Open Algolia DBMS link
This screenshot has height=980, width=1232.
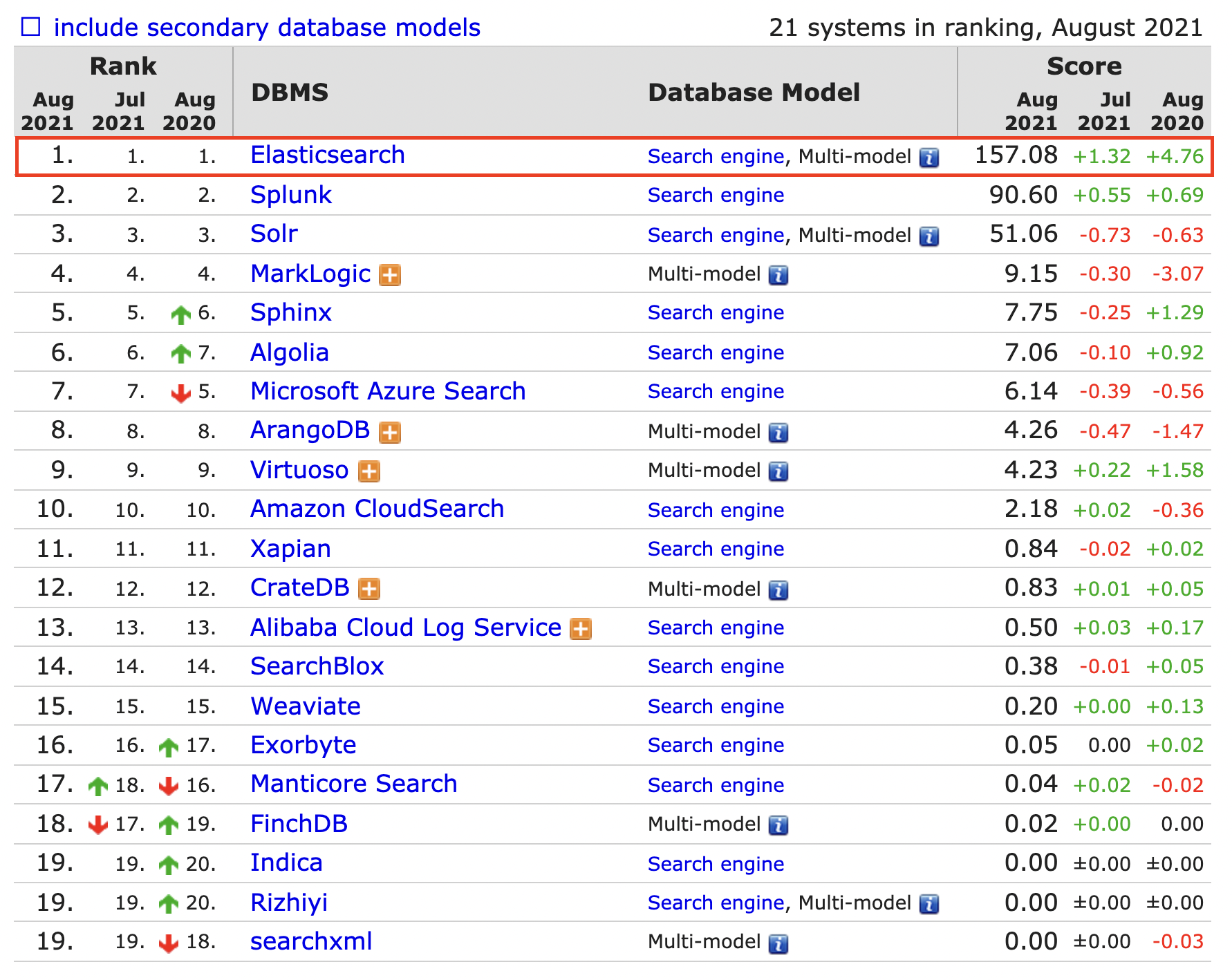[290, 352]
